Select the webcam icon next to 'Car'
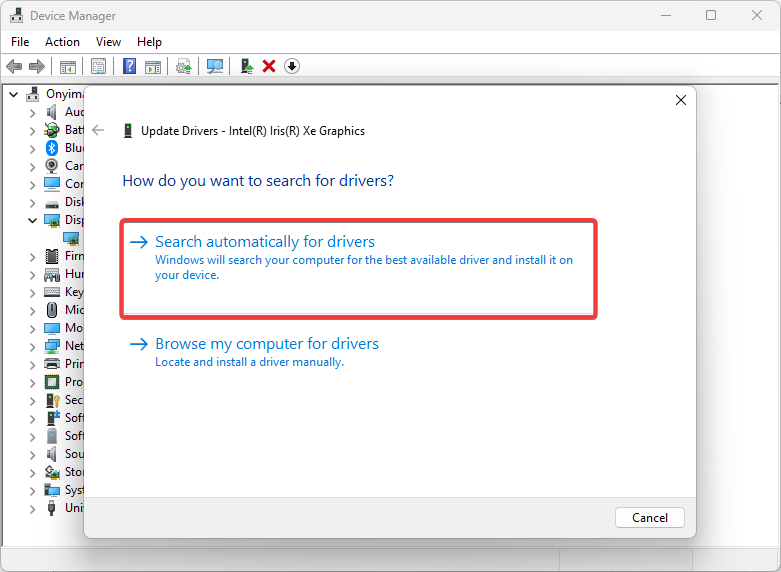The height and width of the screenshot is (572, 781). pos(52,166)
